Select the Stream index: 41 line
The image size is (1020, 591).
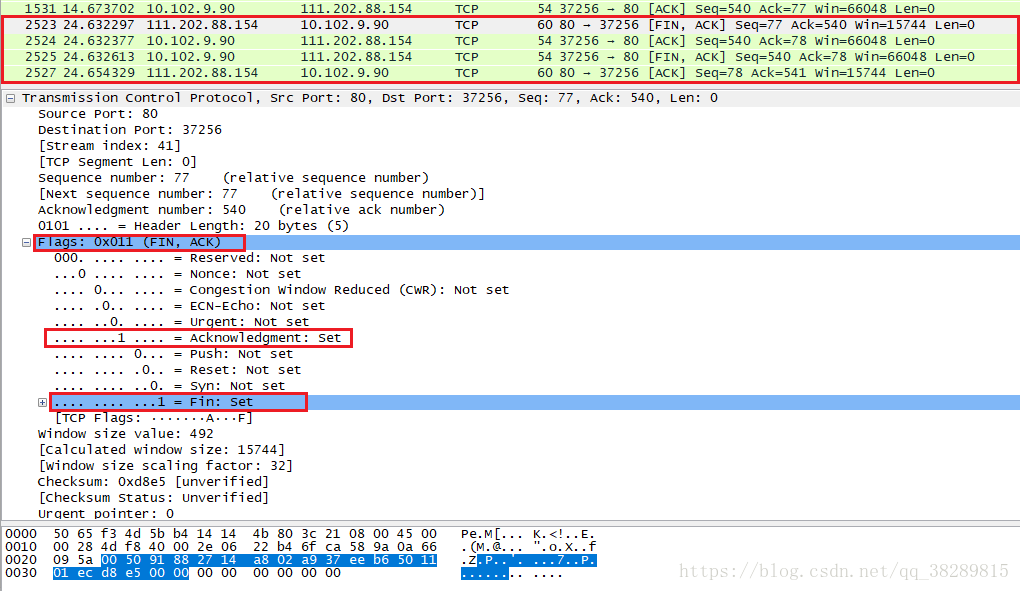[109, 146]
